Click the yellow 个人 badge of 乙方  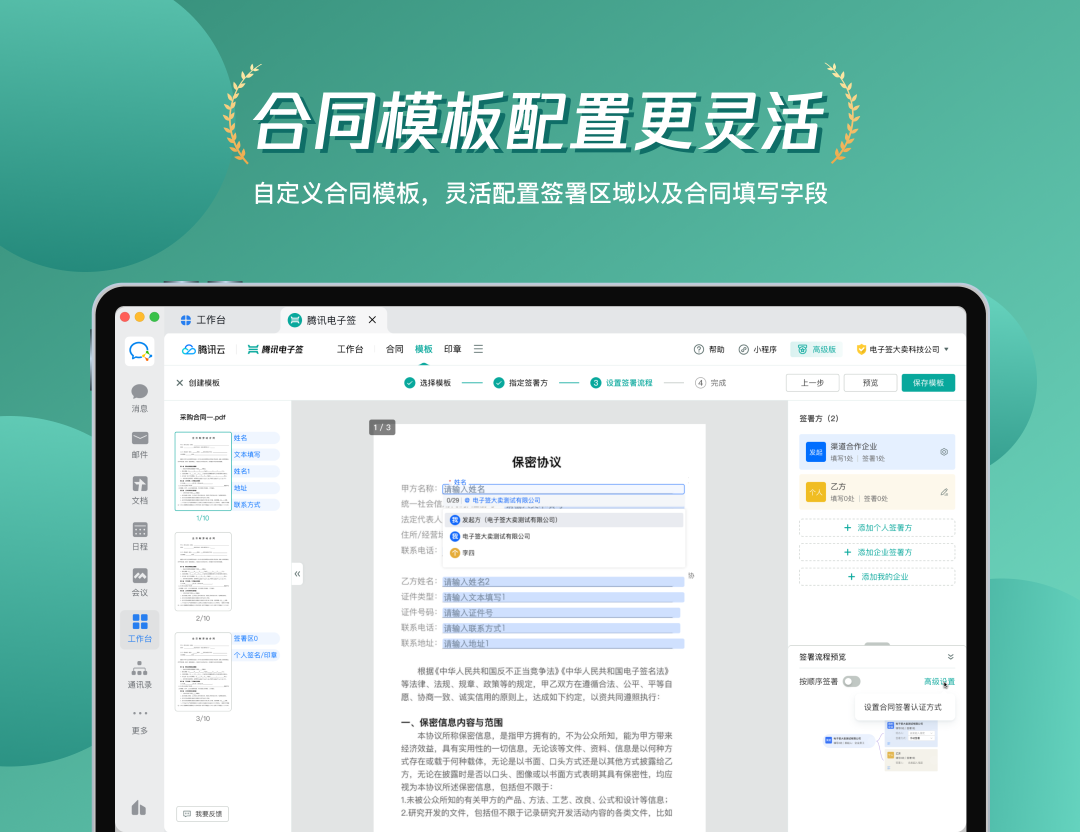[816, 492]
